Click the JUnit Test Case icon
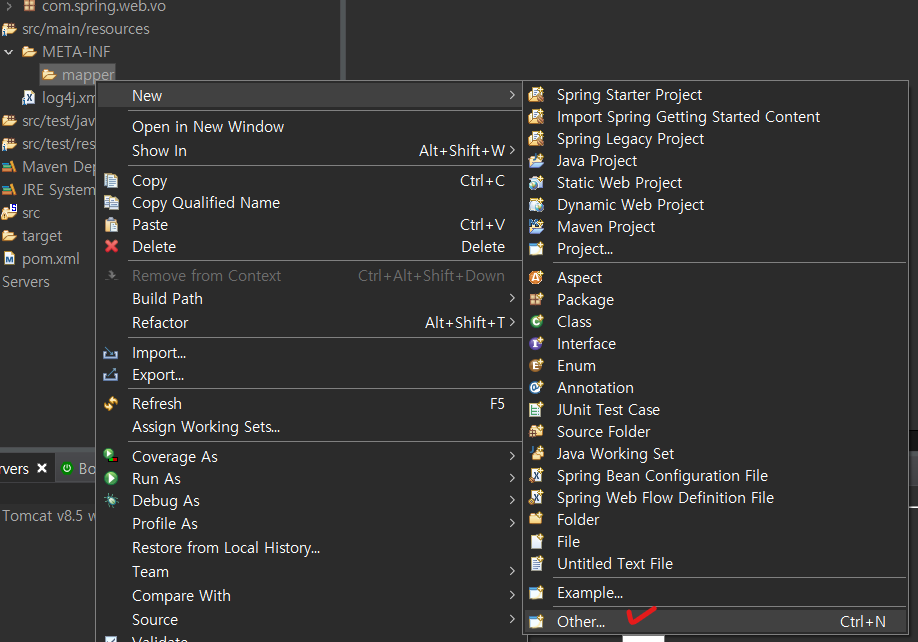The height and width of the screenshot is (642, 918). pyautogui.click(x=536, y=410)
